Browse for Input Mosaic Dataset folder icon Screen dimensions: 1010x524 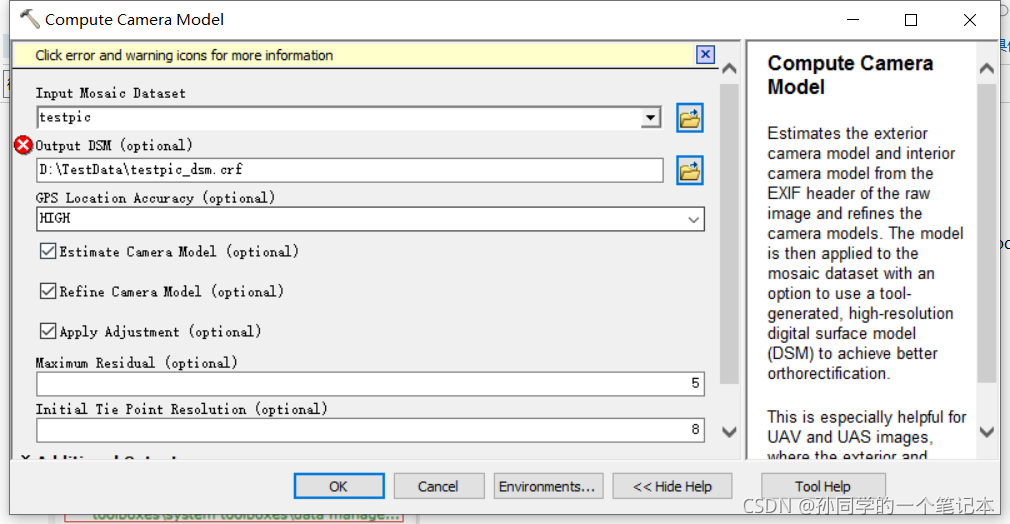pyautogui.click(x=689, y=118)
